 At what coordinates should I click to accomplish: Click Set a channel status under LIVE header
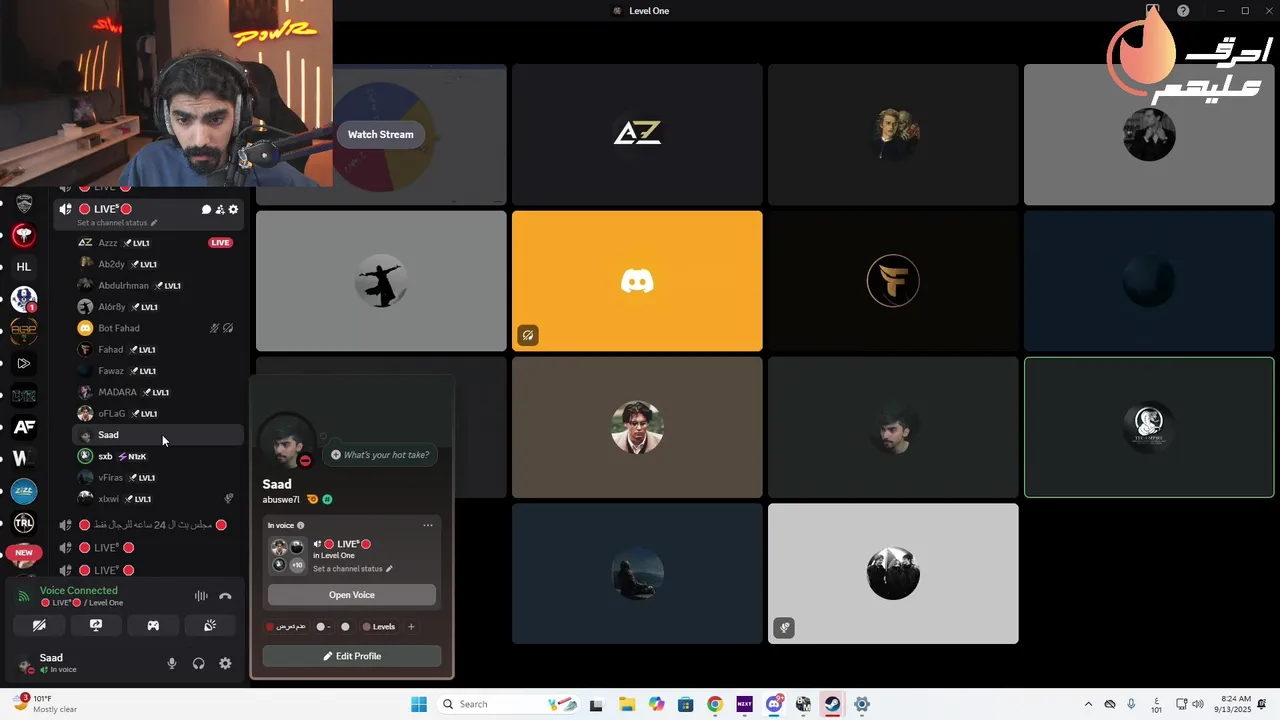117,223
